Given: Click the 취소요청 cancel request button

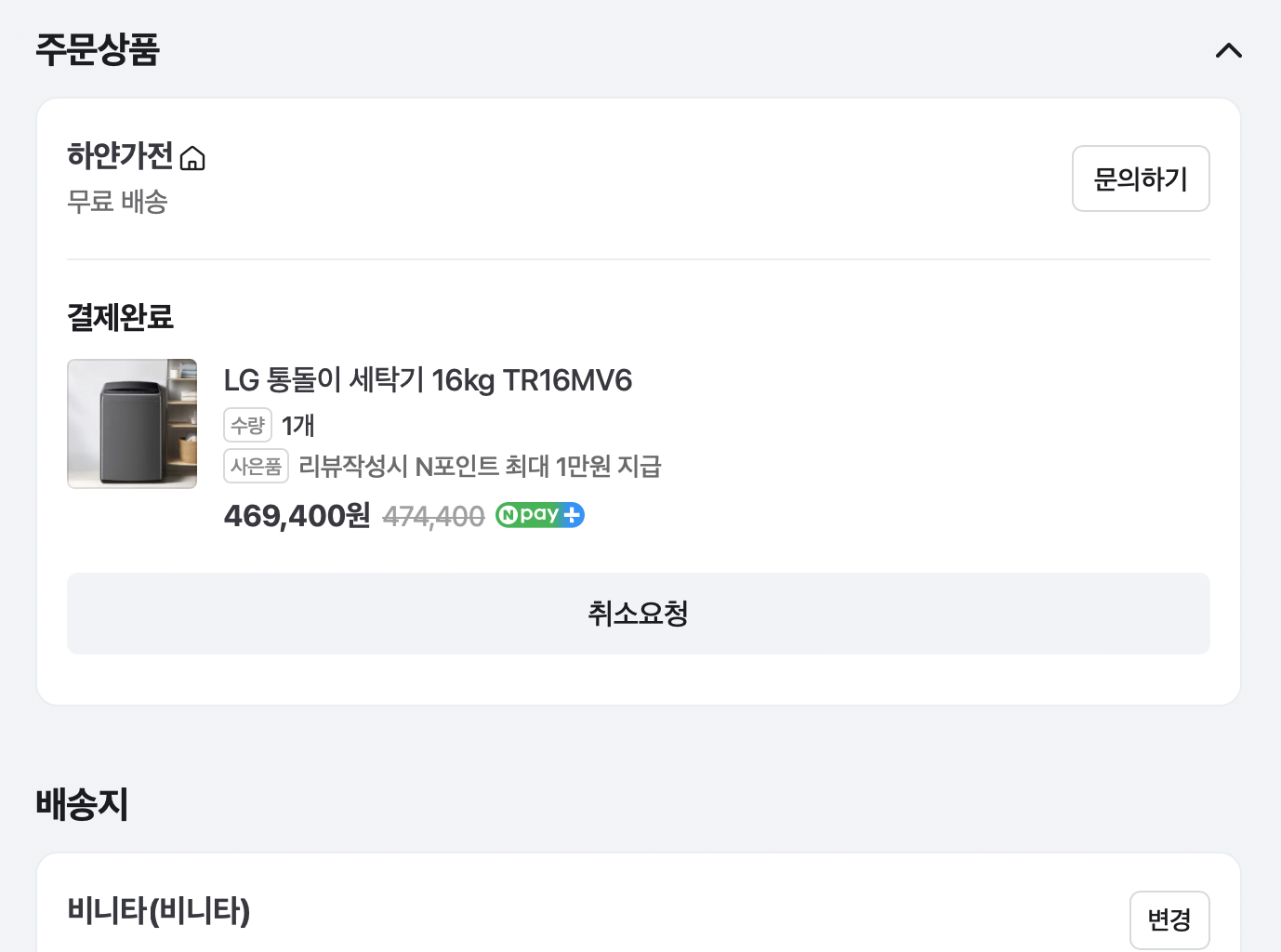Looking at the screenshot, I should 638,614.
